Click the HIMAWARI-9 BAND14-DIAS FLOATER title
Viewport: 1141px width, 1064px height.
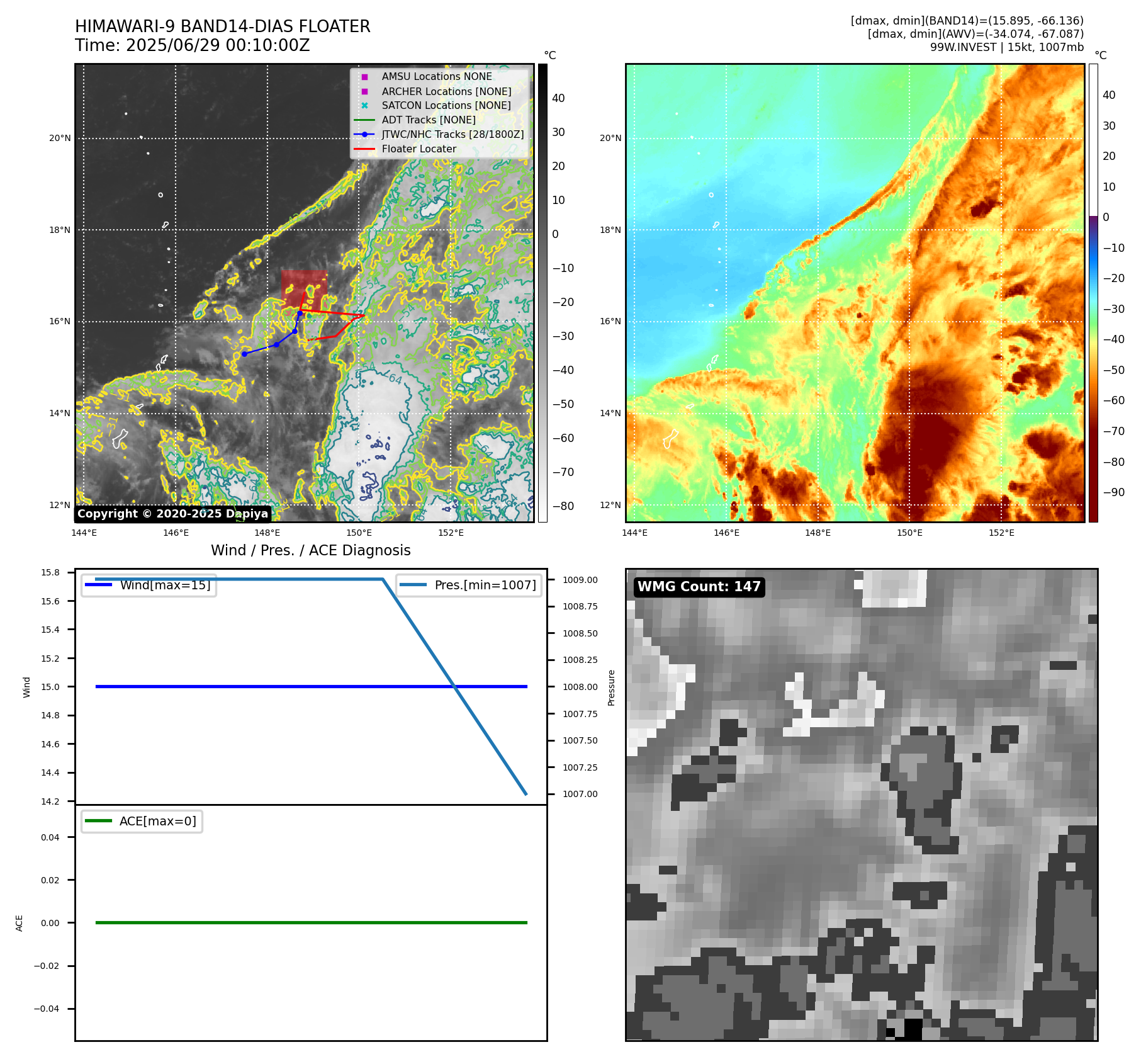click(x=223, y=26)
